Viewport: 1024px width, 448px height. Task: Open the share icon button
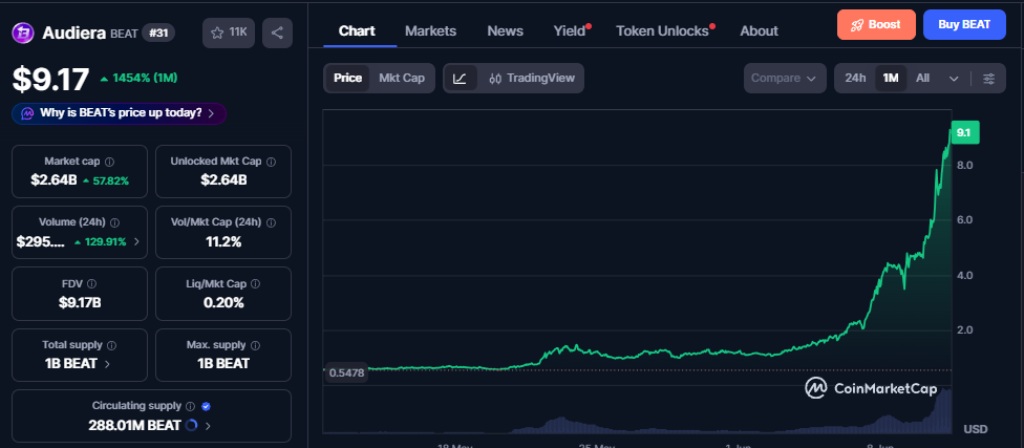pos(277,33)
